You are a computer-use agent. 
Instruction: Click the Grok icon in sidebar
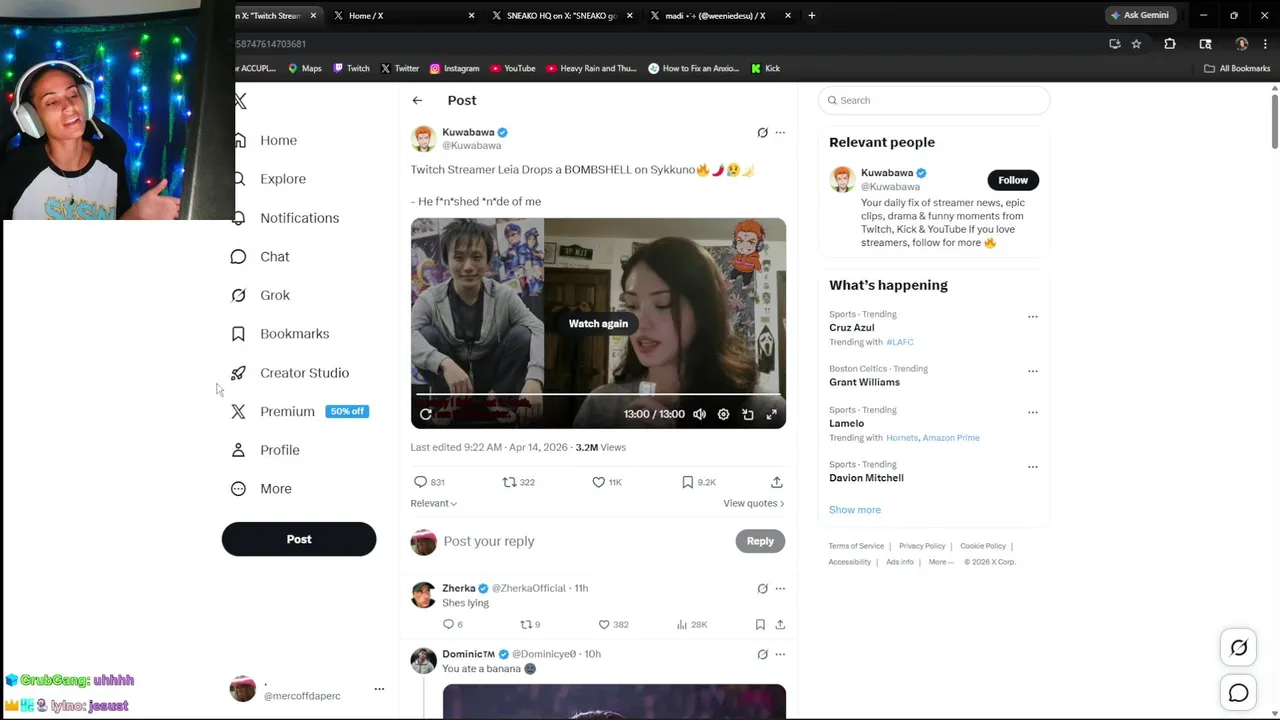click(x=238, y=295)
